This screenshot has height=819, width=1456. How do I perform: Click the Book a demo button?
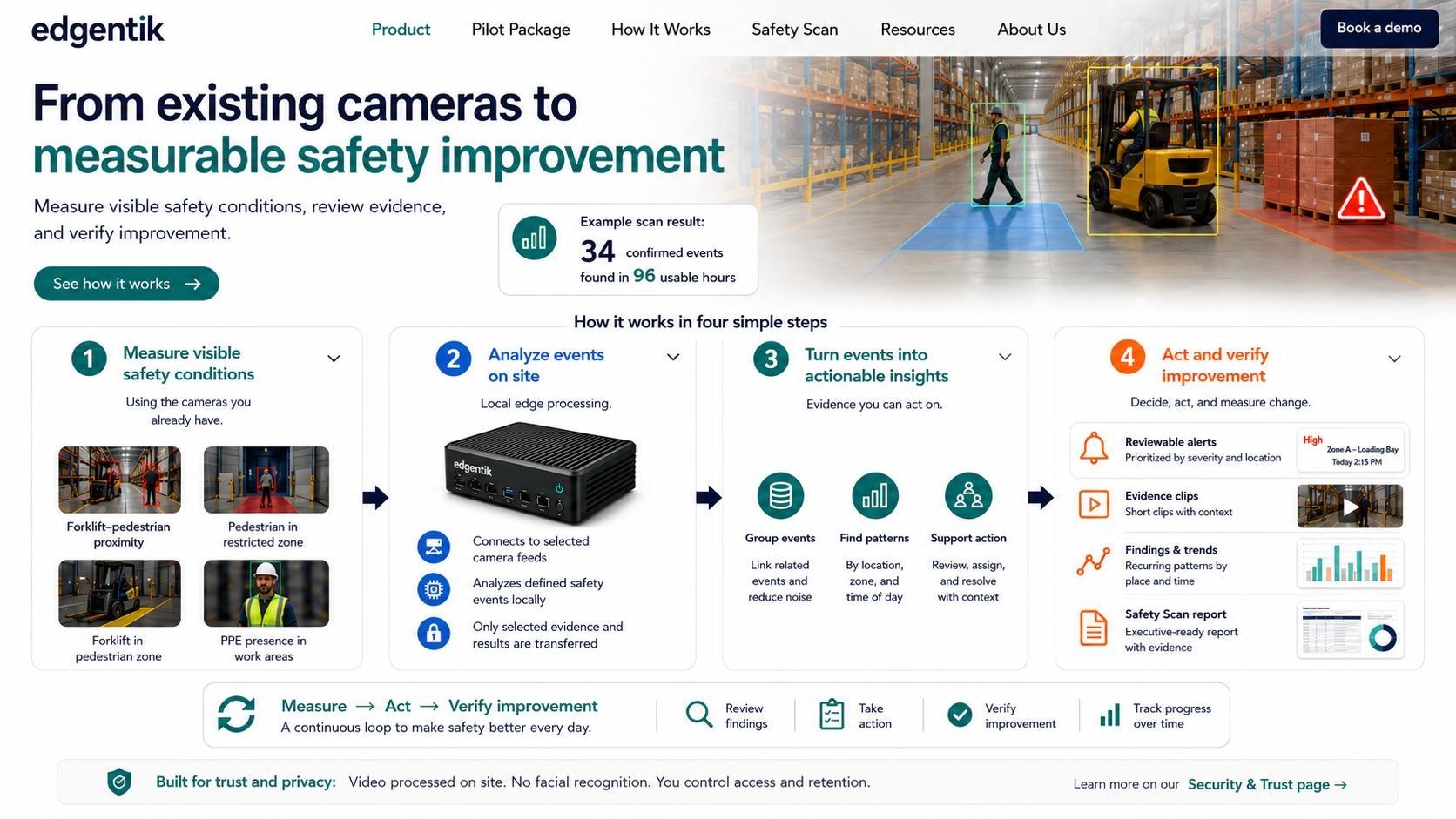[x=1379, y=28]
